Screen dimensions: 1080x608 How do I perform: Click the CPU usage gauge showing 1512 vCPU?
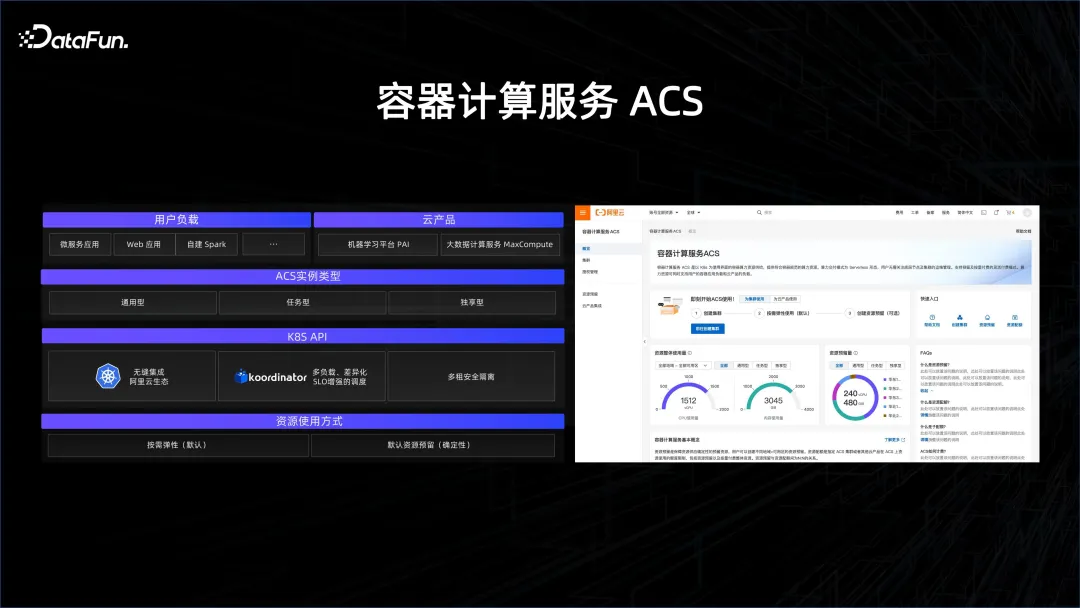pyautogui.click(x=689, y=400)
